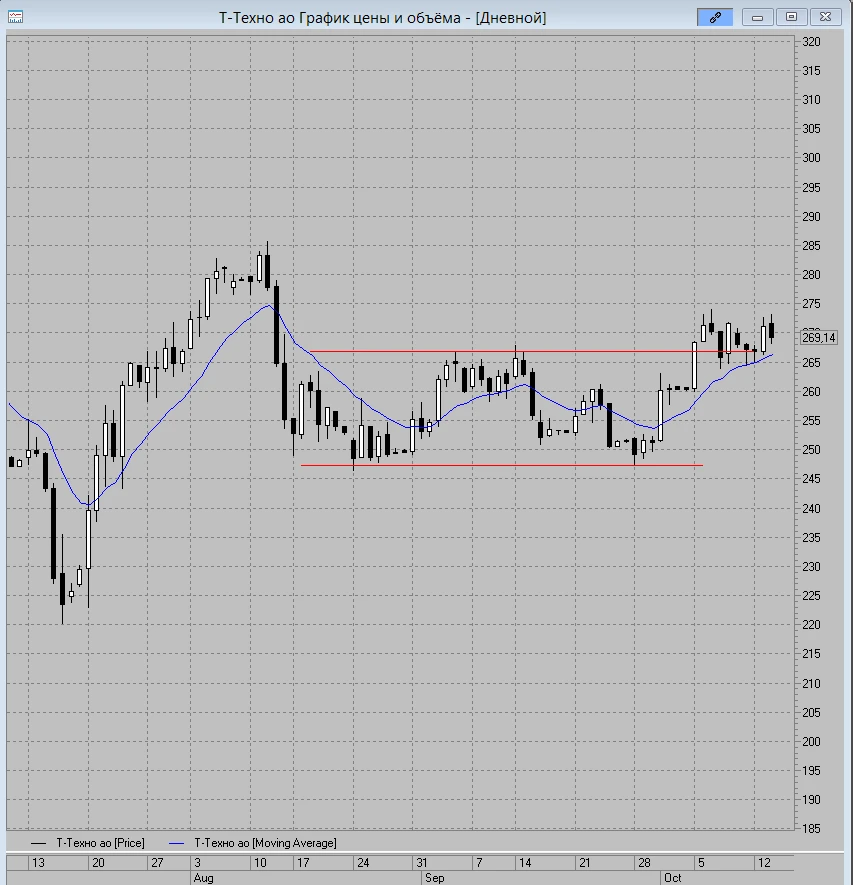Viewport: 853px width, 885px height.
Task: Minimize the chart window
Action: (758, 17)
